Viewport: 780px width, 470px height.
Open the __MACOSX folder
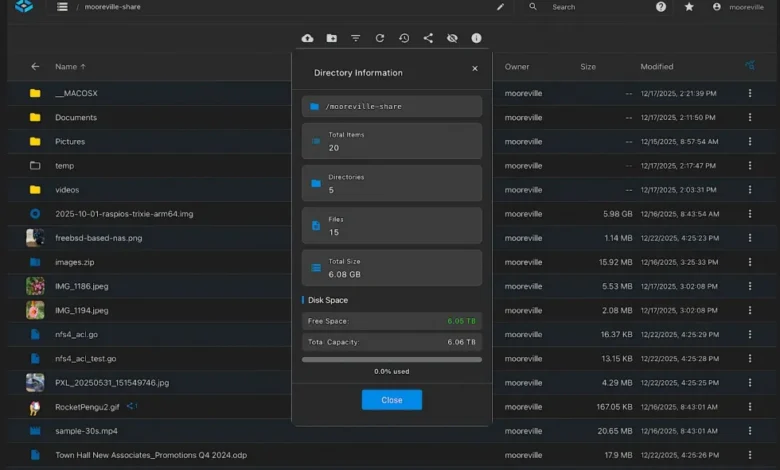(76, 94)
